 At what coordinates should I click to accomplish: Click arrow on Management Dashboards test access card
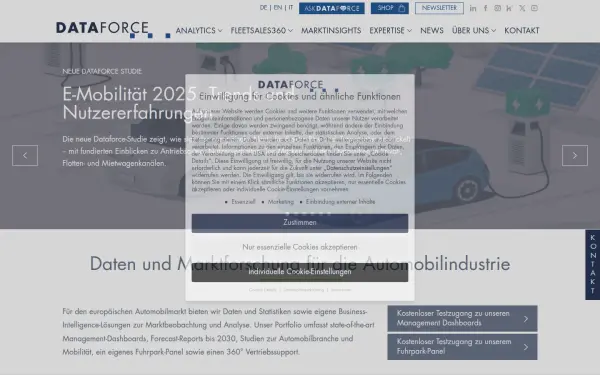526,318
